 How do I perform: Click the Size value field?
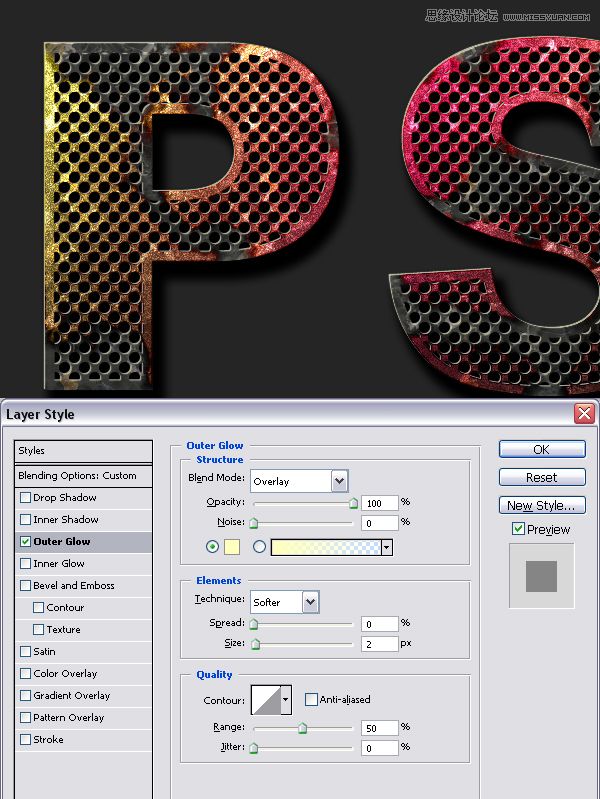[x=379, y=644]
